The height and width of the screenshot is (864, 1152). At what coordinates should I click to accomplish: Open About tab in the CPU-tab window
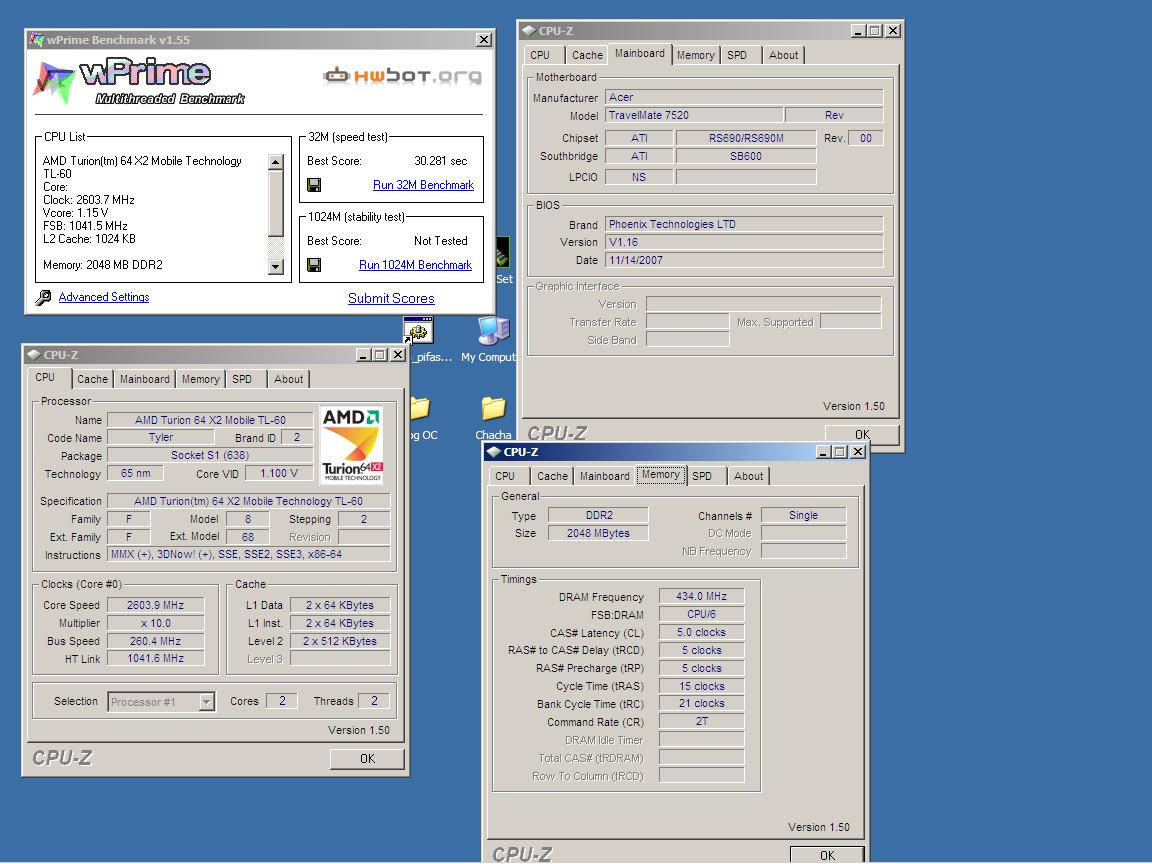point(288,379)
